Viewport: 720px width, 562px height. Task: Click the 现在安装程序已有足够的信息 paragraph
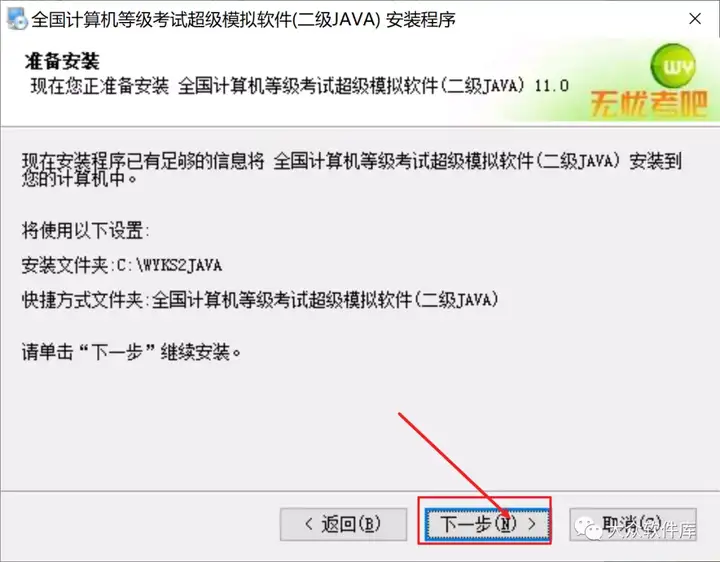tap(352, 169)
